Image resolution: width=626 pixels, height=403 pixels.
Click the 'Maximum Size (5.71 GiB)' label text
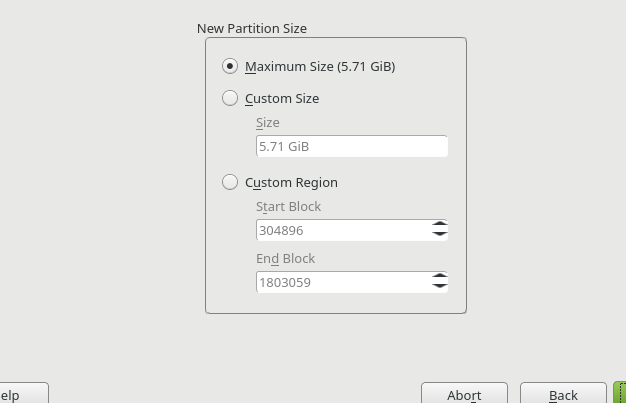coord(320,67)
